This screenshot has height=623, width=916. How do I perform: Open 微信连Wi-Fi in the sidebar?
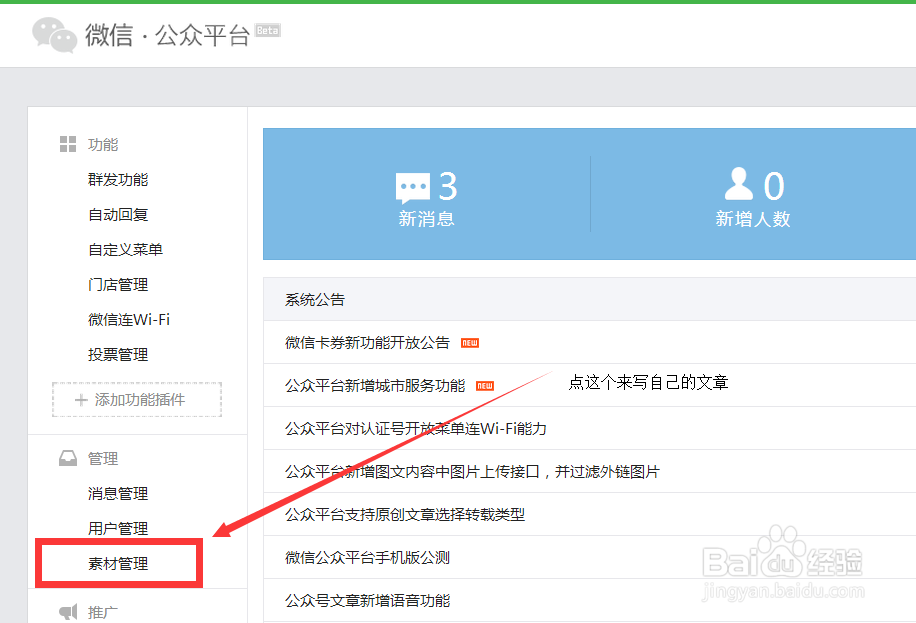click(129, 320)
